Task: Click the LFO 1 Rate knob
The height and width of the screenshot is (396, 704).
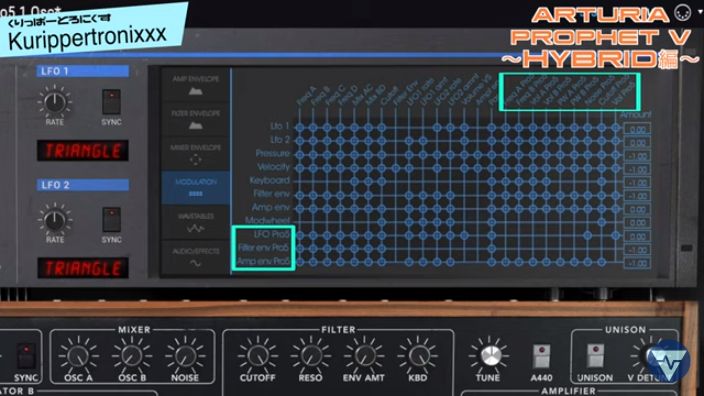Action: [x=54, y=102]
